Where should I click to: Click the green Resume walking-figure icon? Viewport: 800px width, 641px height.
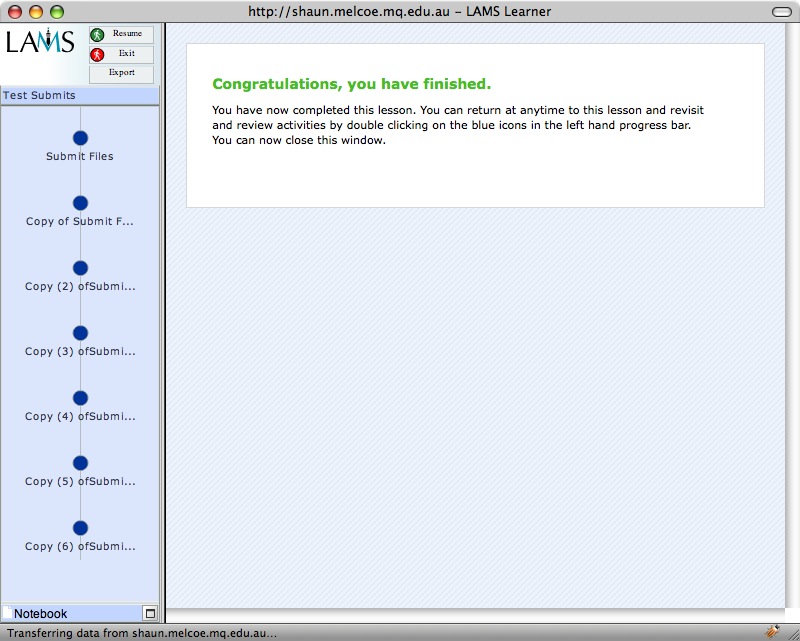97,35
